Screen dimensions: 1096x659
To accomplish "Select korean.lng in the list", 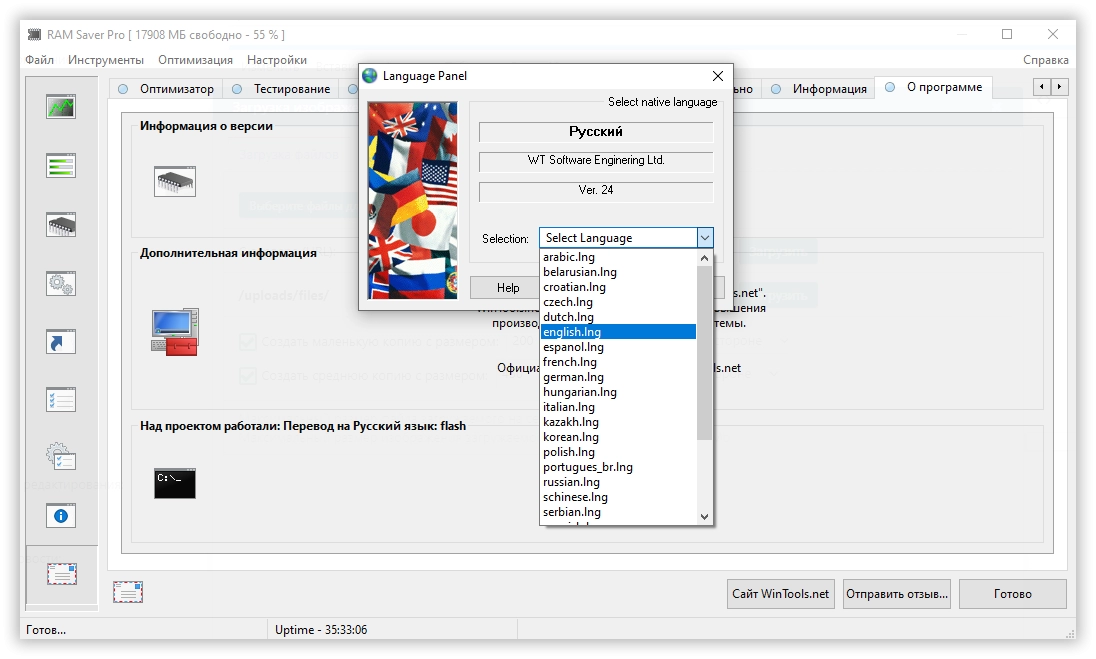I will [x=619, y=437].
